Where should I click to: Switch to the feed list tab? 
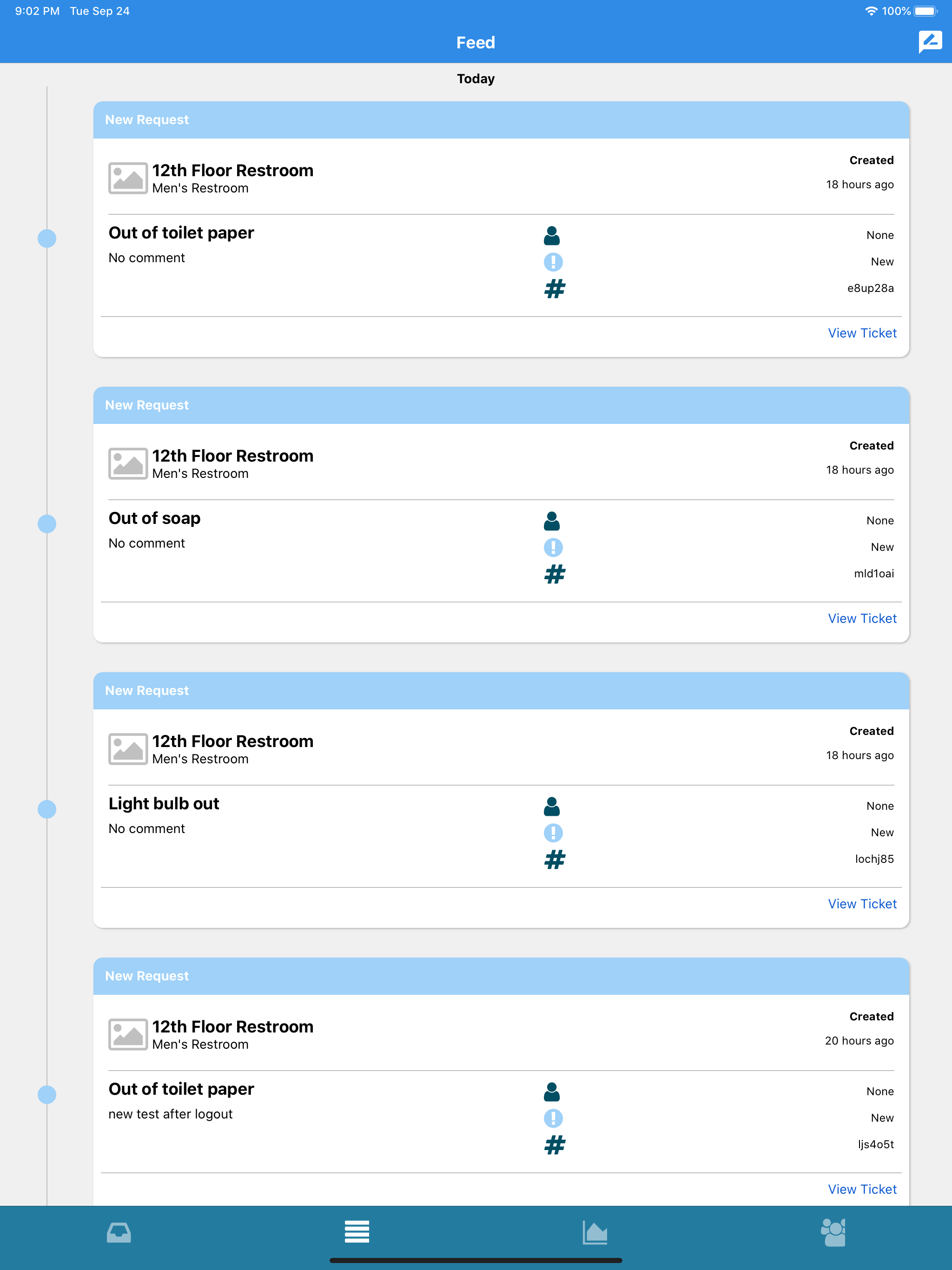tap(357, 1231)
